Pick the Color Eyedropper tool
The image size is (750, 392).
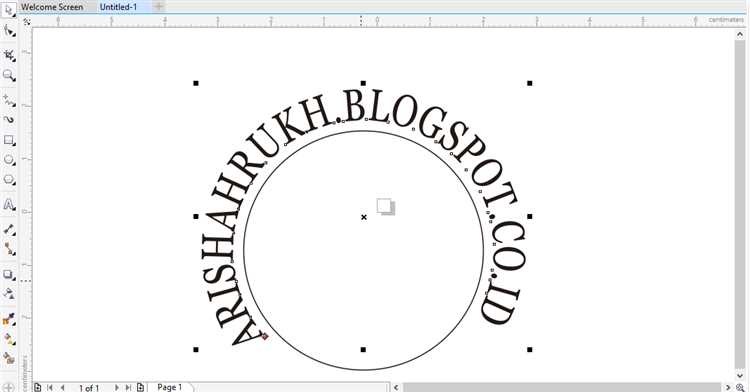pyautogui.click(x=9, y=319)
